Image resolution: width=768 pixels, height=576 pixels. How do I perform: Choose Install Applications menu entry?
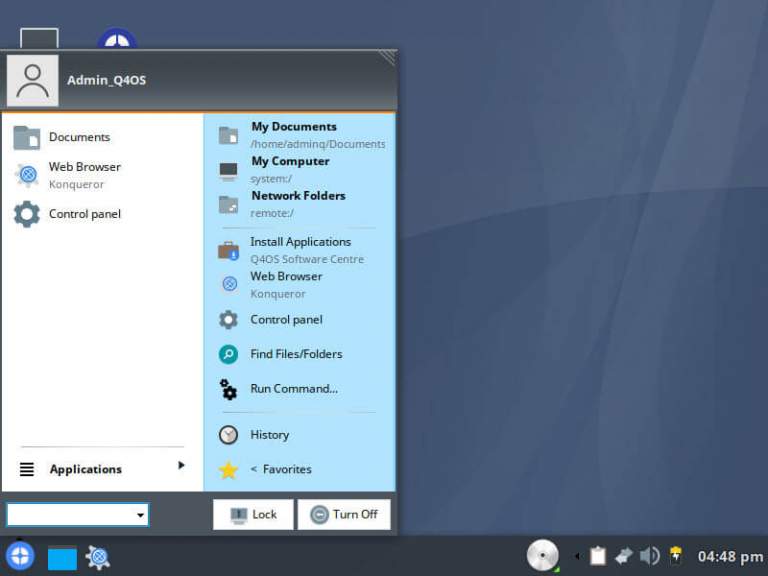click(299, 250)
